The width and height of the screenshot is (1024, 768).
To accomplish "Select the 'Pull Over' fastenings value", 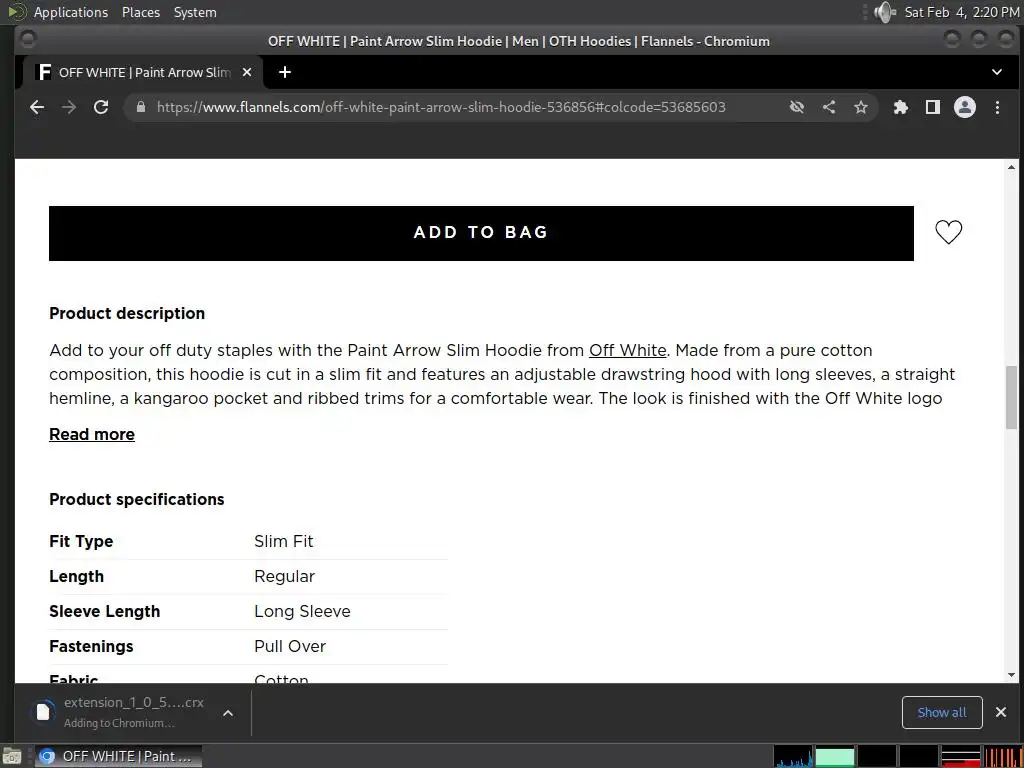I will [x=290, y=647].
